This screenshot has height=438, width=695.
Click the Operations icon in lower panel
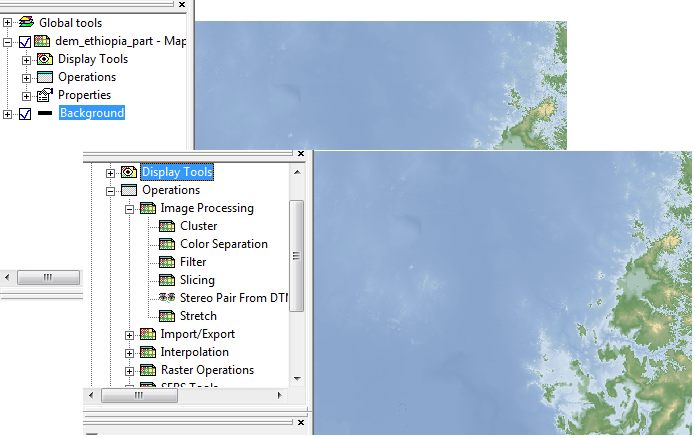[129, 190]
